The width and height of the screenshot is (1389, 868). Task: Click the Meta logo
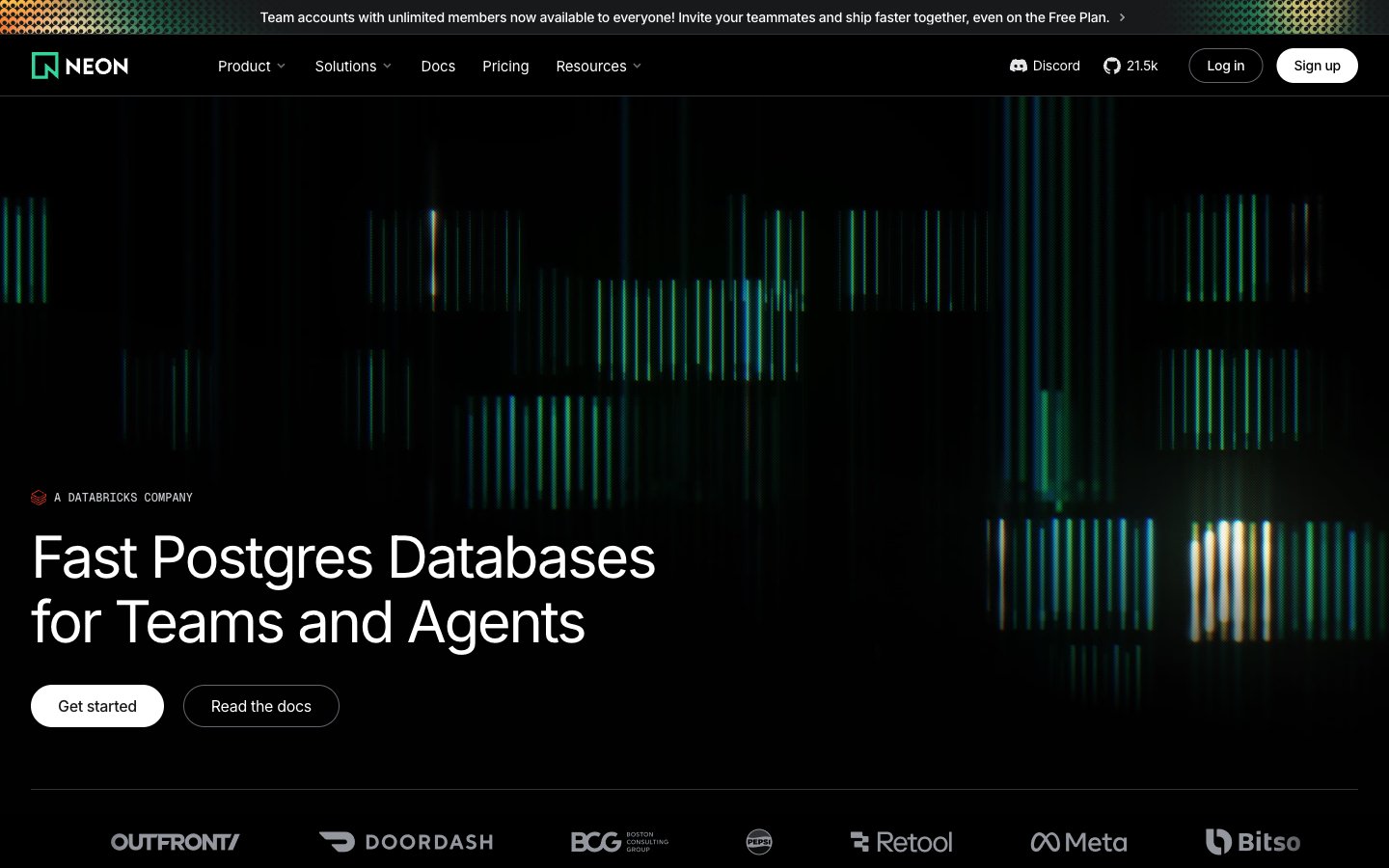click(1078, 842)
